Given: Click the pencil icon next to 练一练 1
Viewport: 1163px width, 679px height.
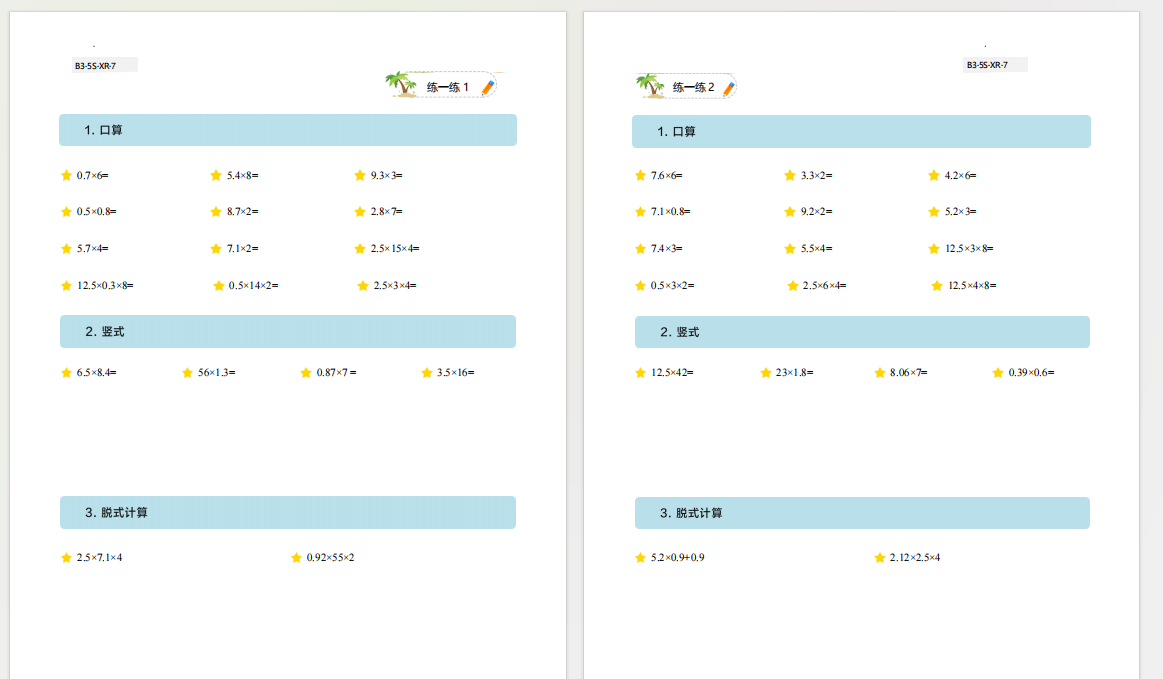Looking at the screenshot, I should [487, 87].
